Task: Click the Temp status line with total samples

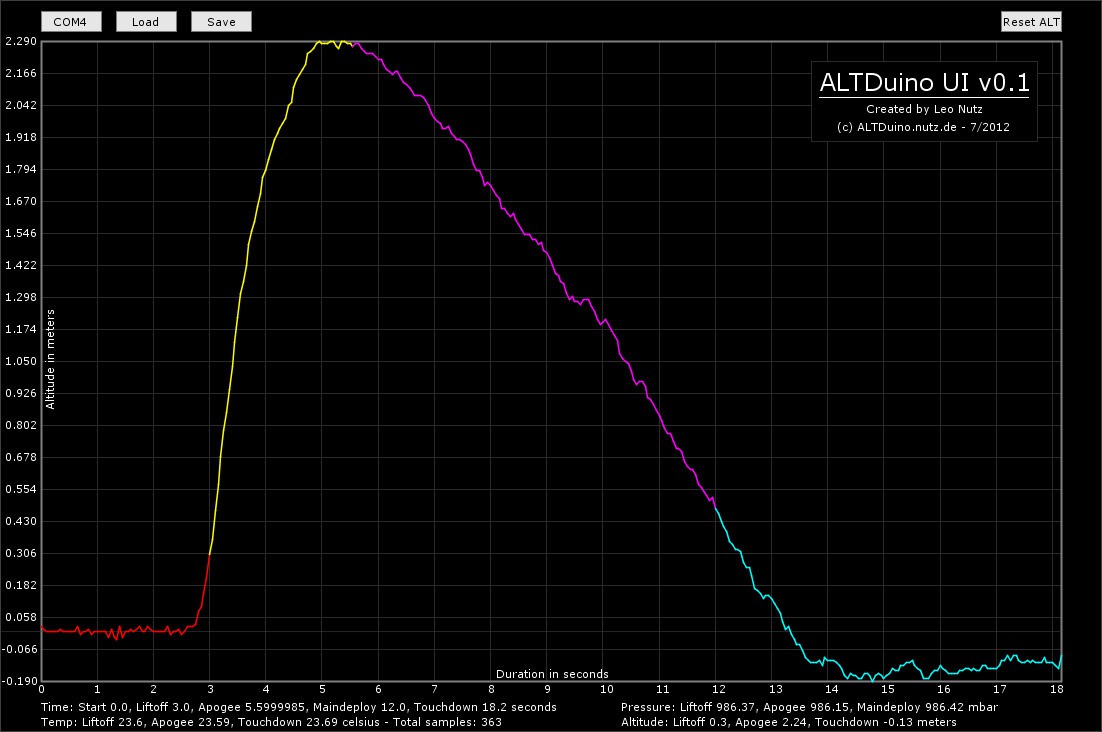Action: click(271, 721)
